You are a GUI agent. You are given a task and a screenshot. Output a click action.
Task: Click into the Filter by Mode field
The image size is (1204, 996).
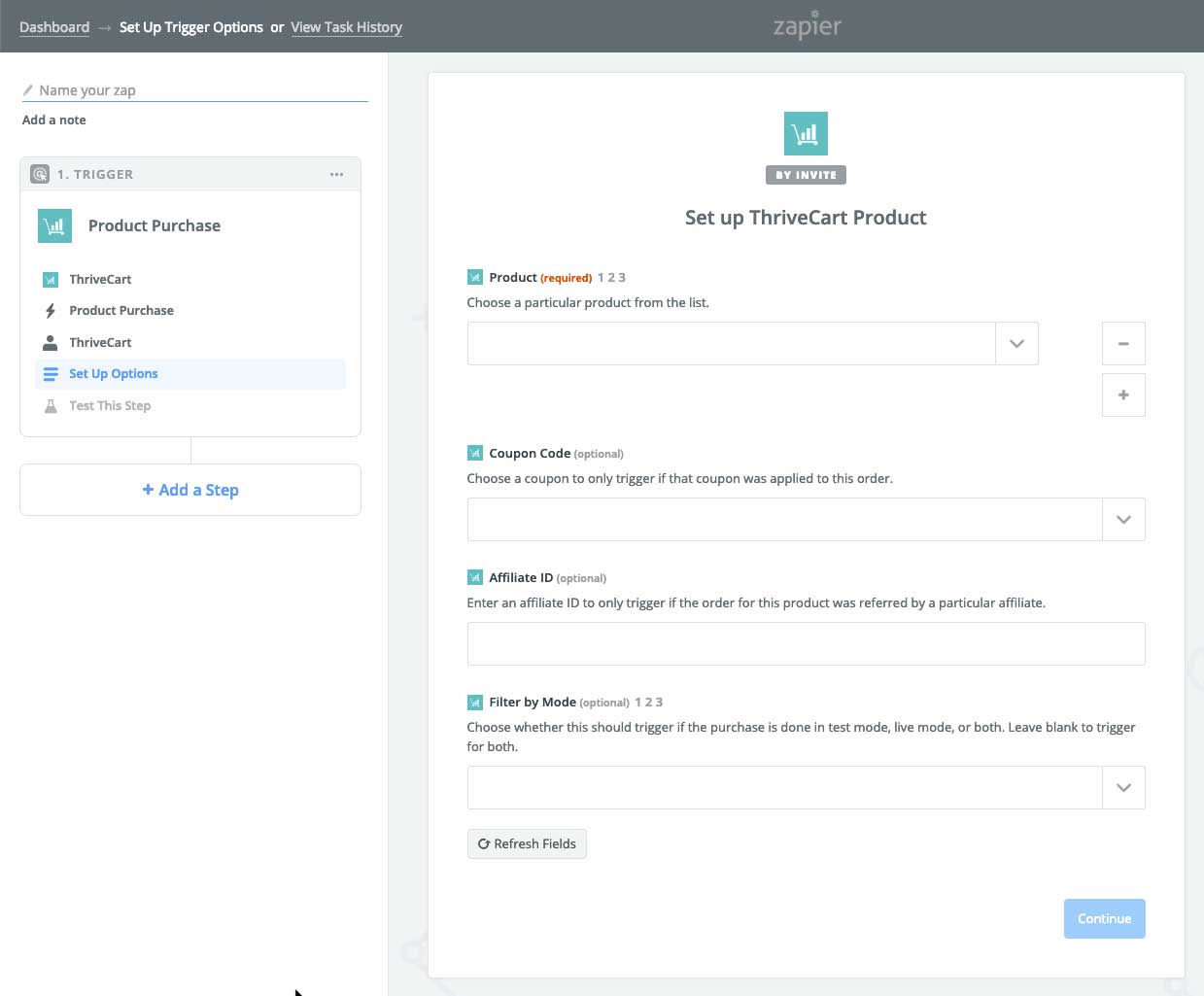[x=785, y=788]
